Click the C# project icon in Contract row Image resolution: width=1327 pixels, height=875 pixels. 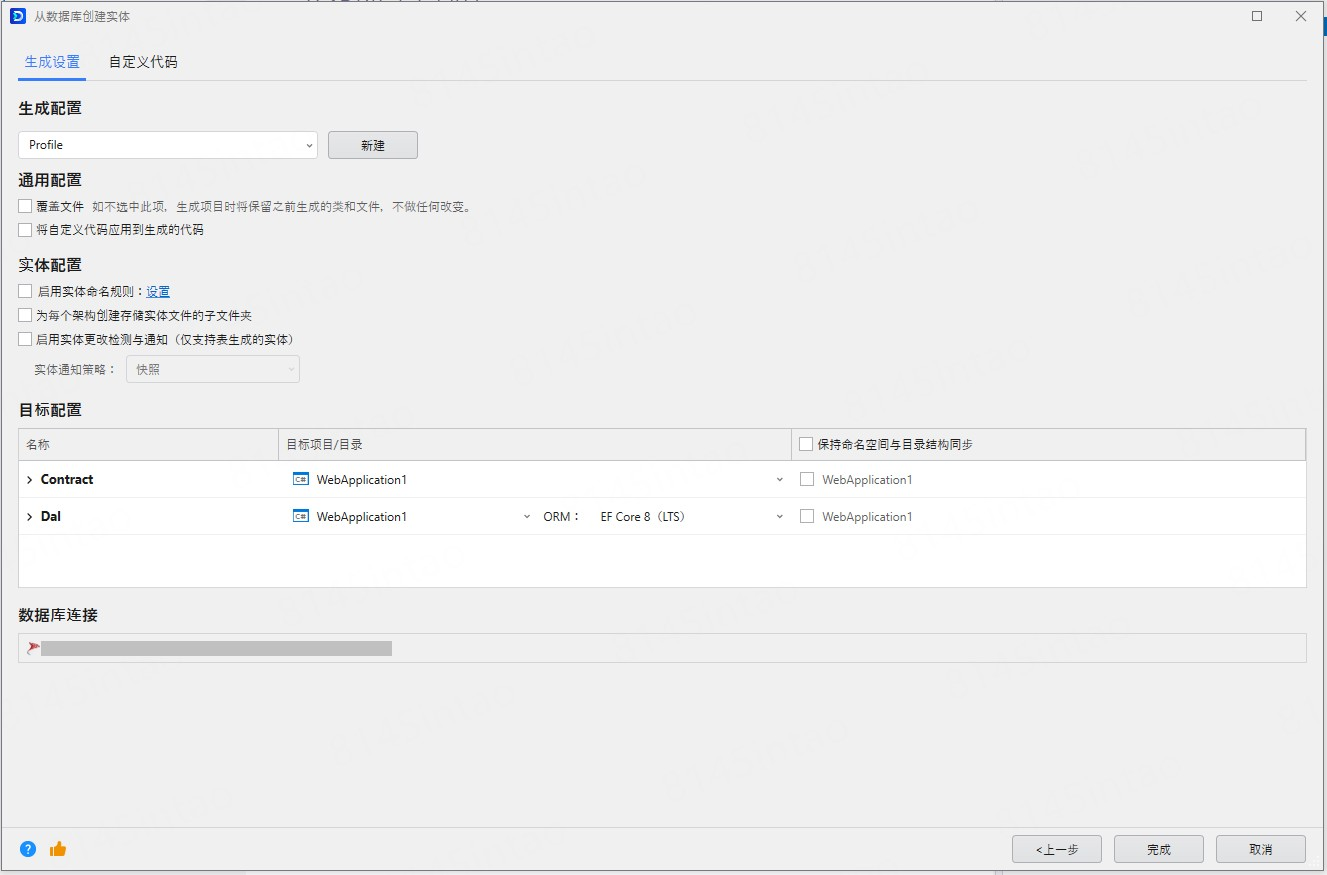[x=300, y=480]
